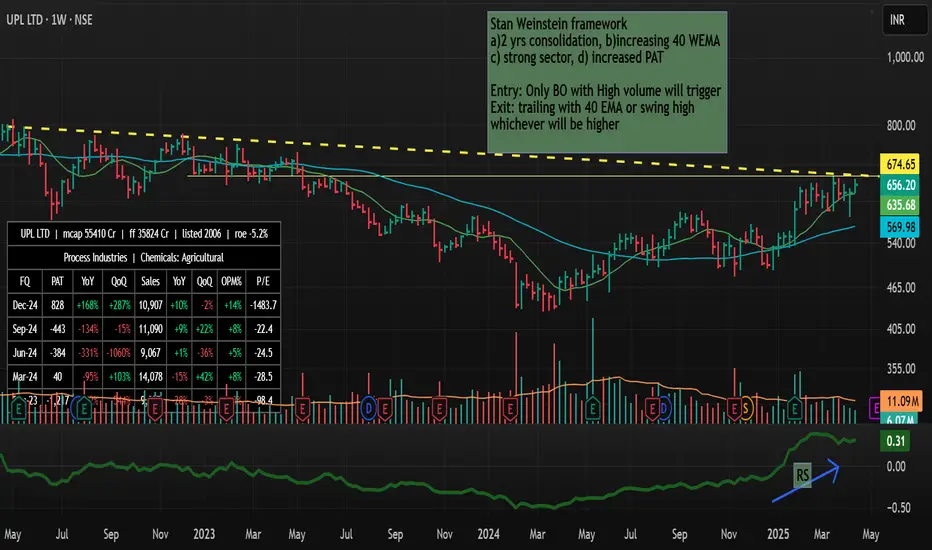Click the -0.50 indicator axis tick
The height and width of the screenshot is (550, 932).
point(898,508)
